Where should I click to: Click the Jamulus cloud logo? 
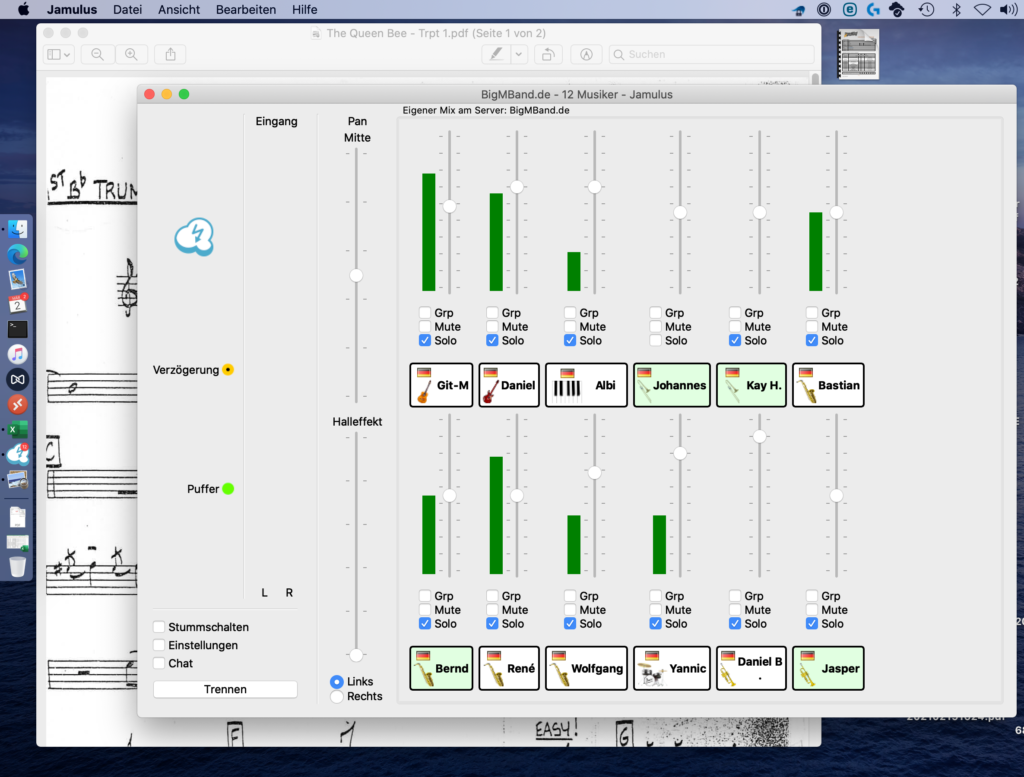coord(194,236)
